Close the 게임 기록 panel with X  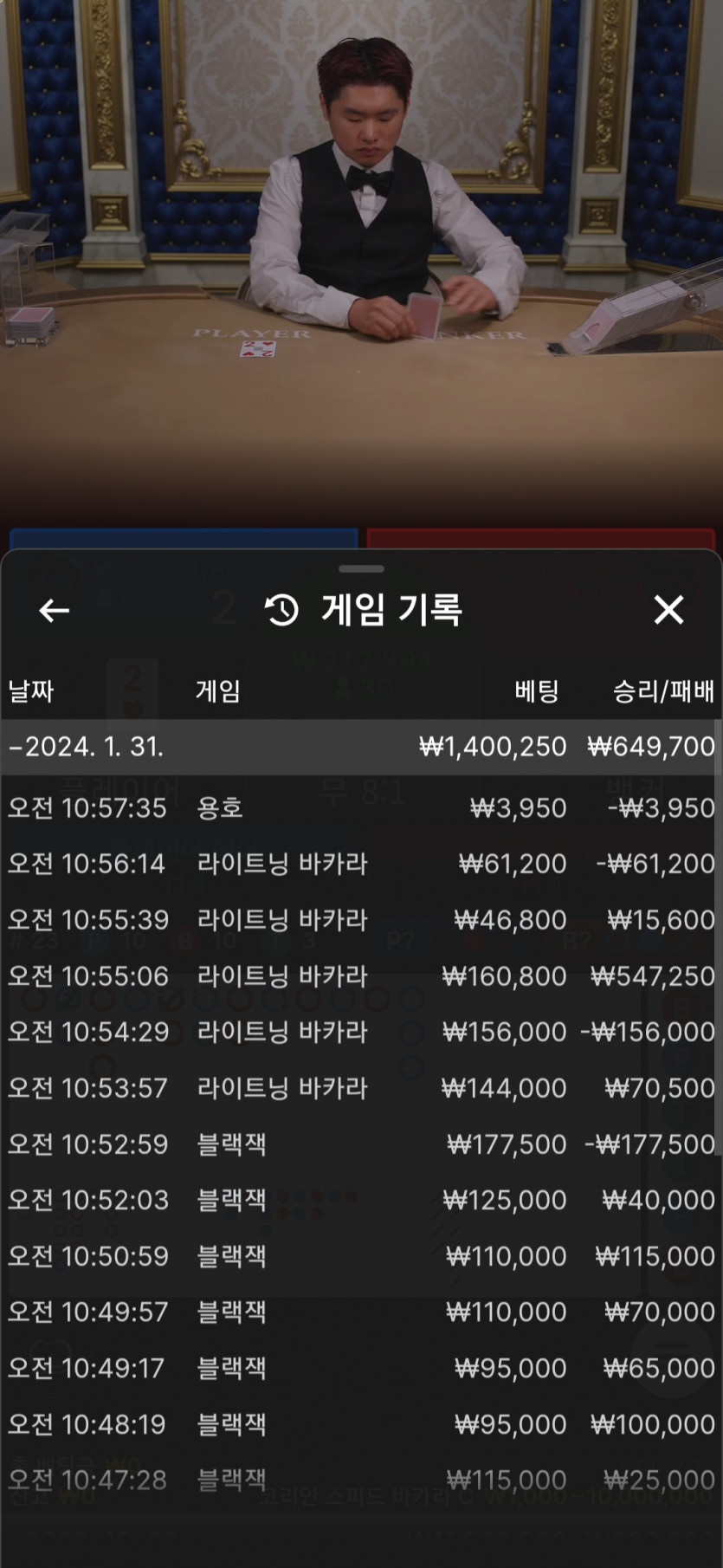[668, 610]
